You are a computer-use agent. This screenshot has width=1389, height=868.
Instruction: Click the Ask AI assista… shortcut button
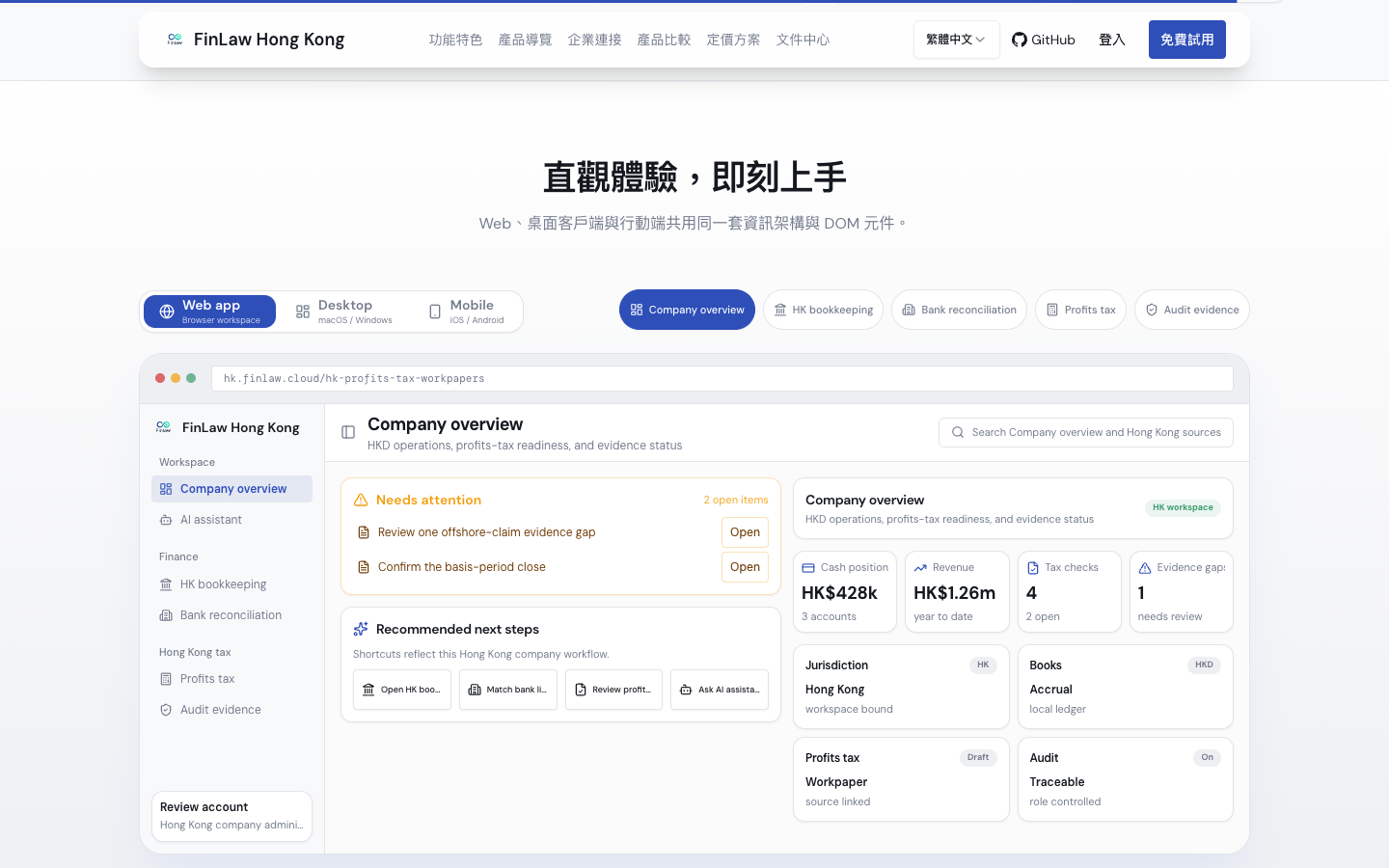(x=720, y=690)
